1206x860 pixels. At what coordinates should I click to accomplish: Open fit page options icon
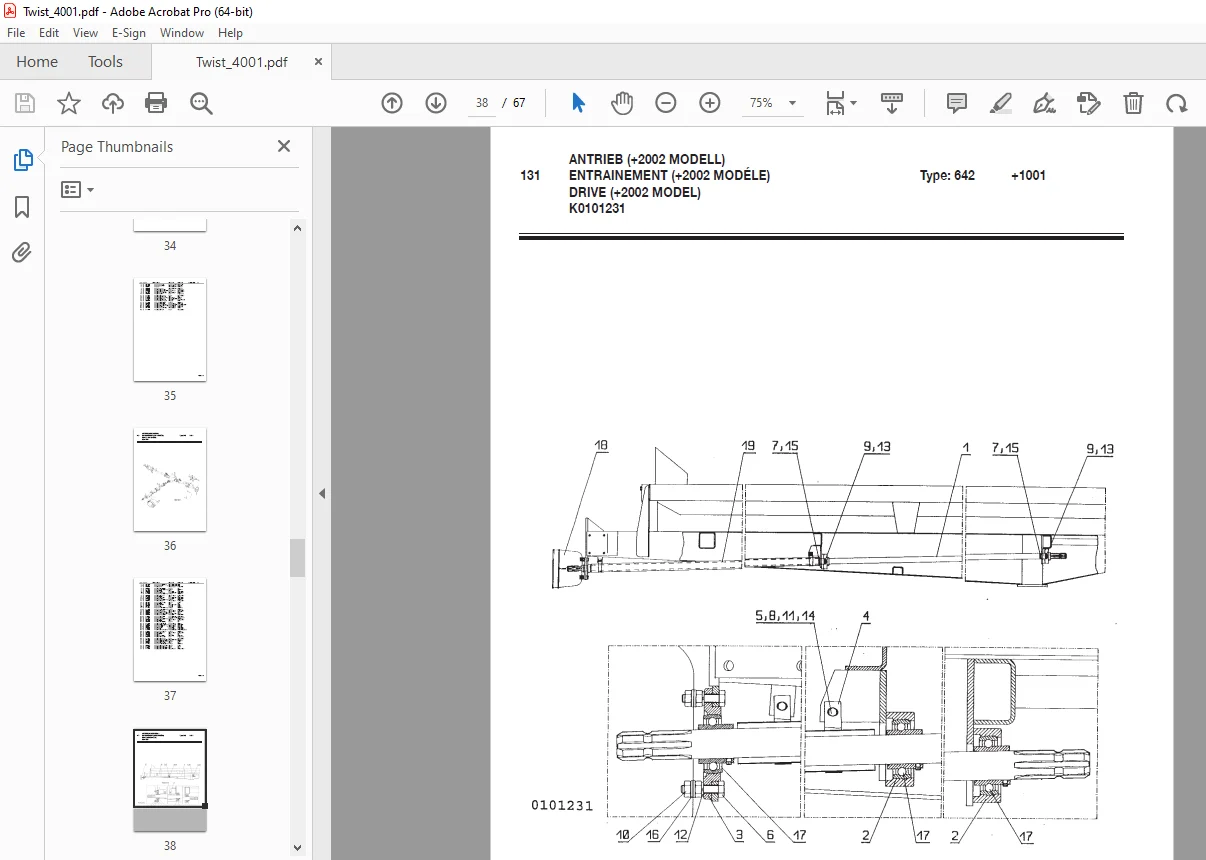coord(841,103)
